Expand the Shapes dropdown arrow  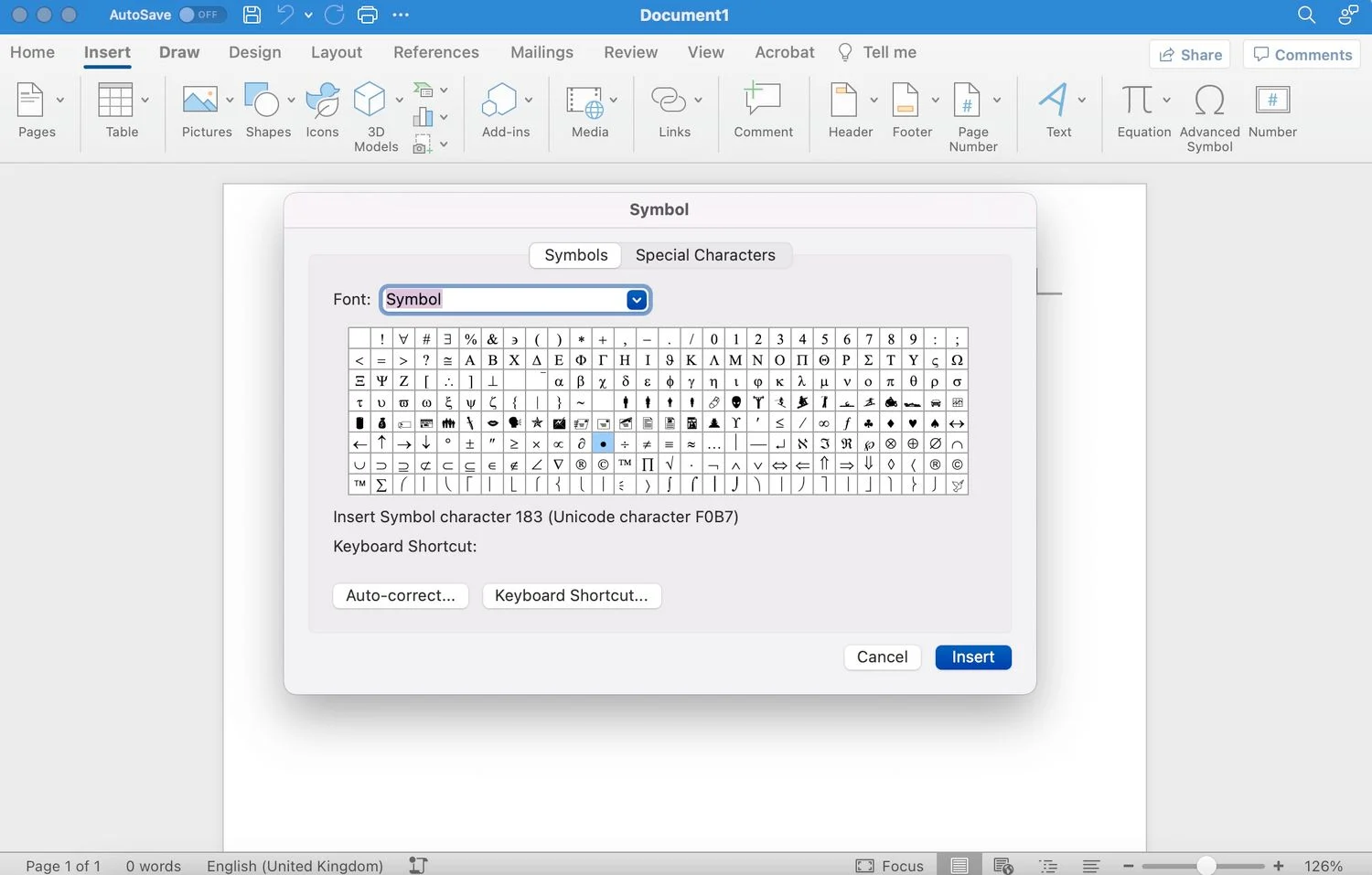tap(292, 100)
